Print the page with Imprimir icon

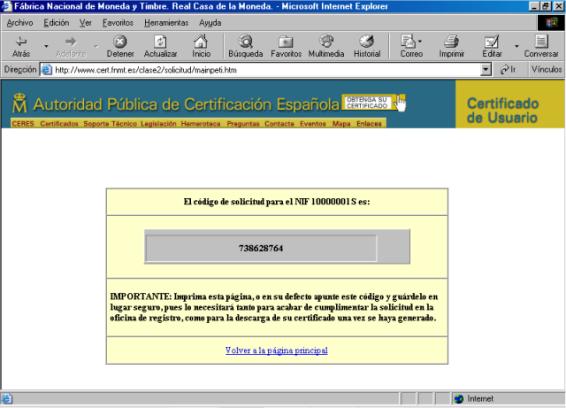pos(451,42)
